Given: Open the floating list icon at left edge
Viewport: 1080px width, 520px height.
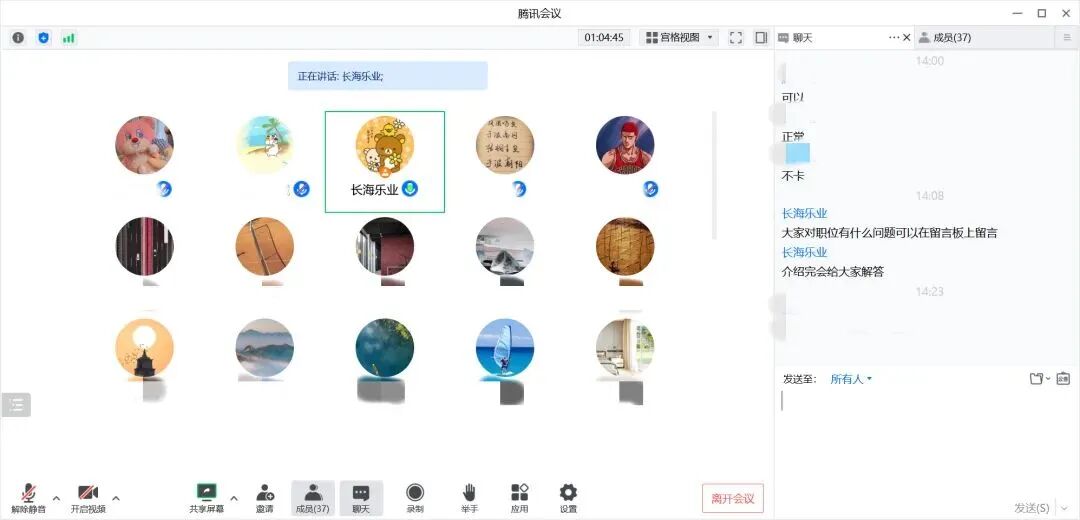Looking at the screenshot, I should coord(16,405).
